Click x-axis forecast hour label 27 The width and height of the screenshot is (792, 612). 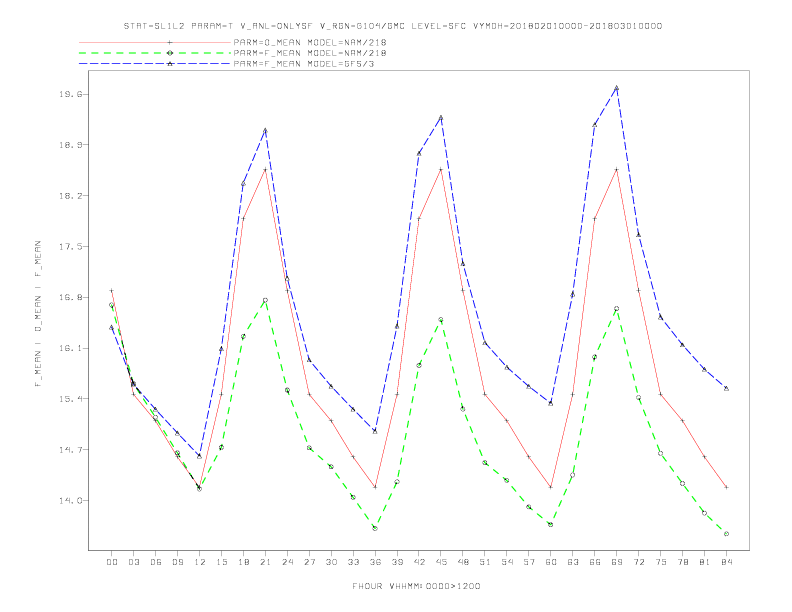tap(309, 562)
